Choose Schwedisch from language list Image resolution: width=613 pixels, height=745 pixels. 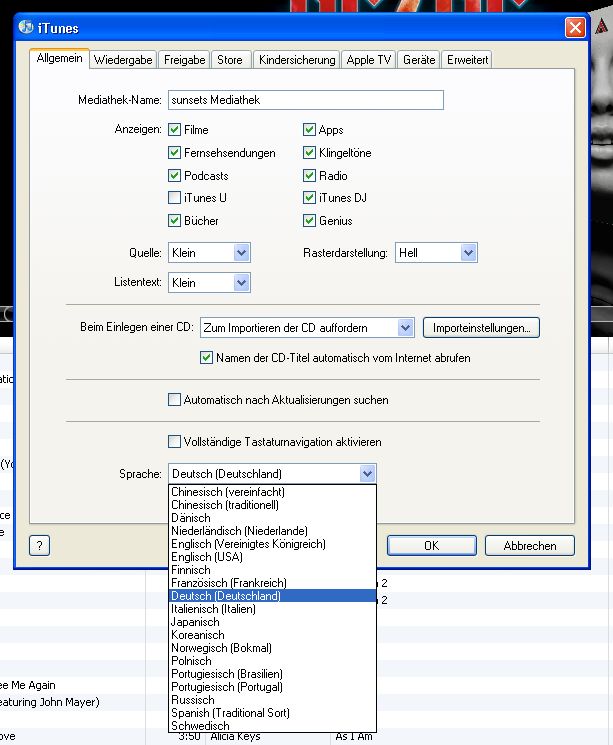pyautogui.click(x=273, y=726)
